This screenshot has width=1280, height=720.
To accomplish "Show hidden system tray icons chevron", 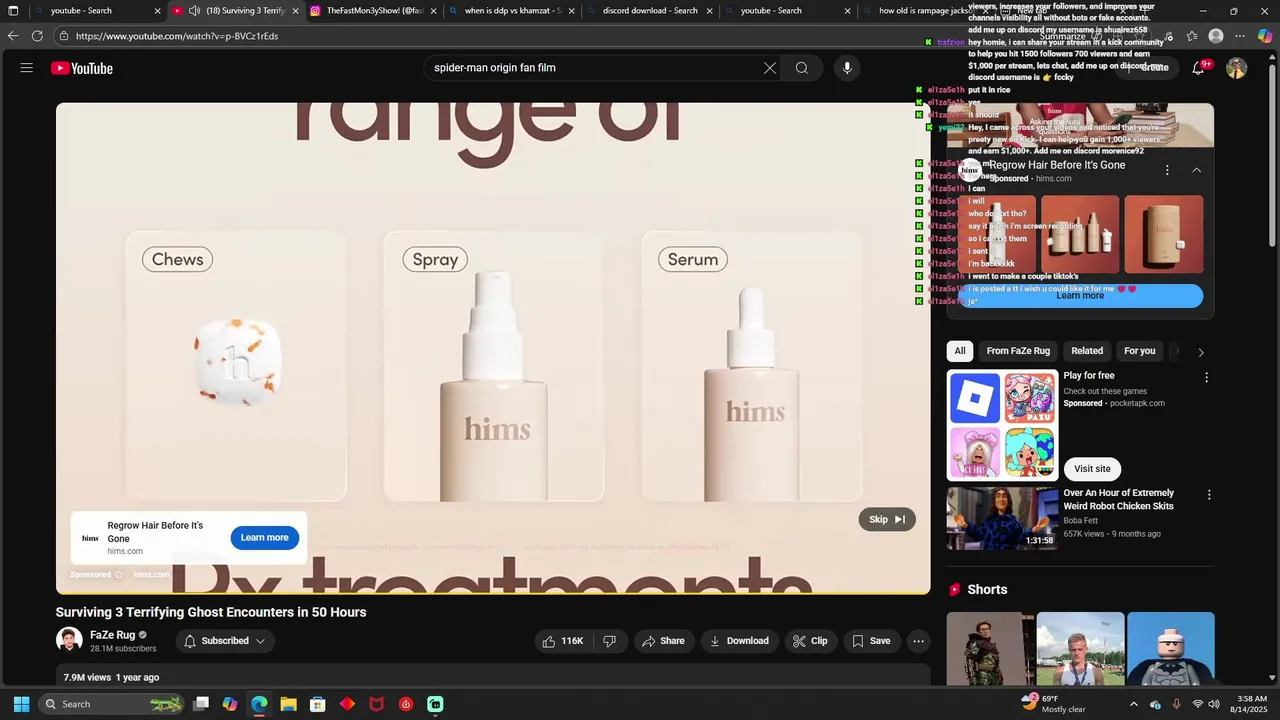I will tap(1133, 704).
